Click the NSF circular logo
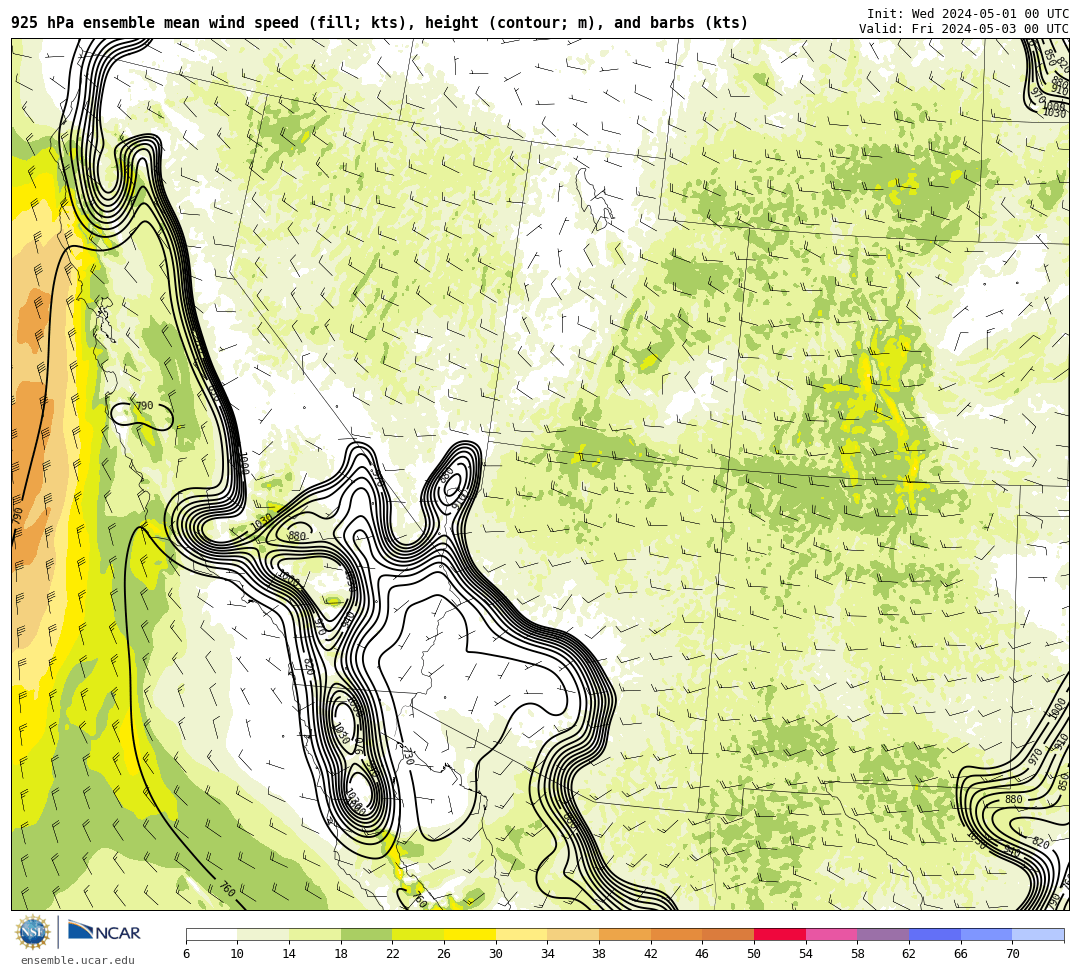This screenshot has width=1080, height=973. pyautogui.click(x=33, y=932)
